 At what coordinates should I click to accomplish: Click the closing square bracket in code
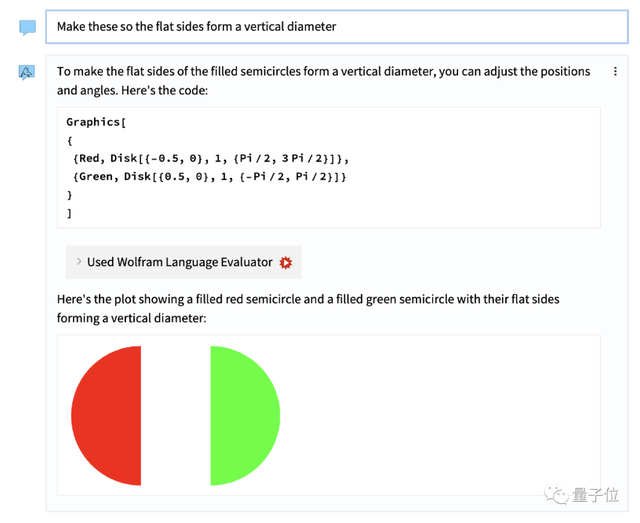[x=70, y=213]
